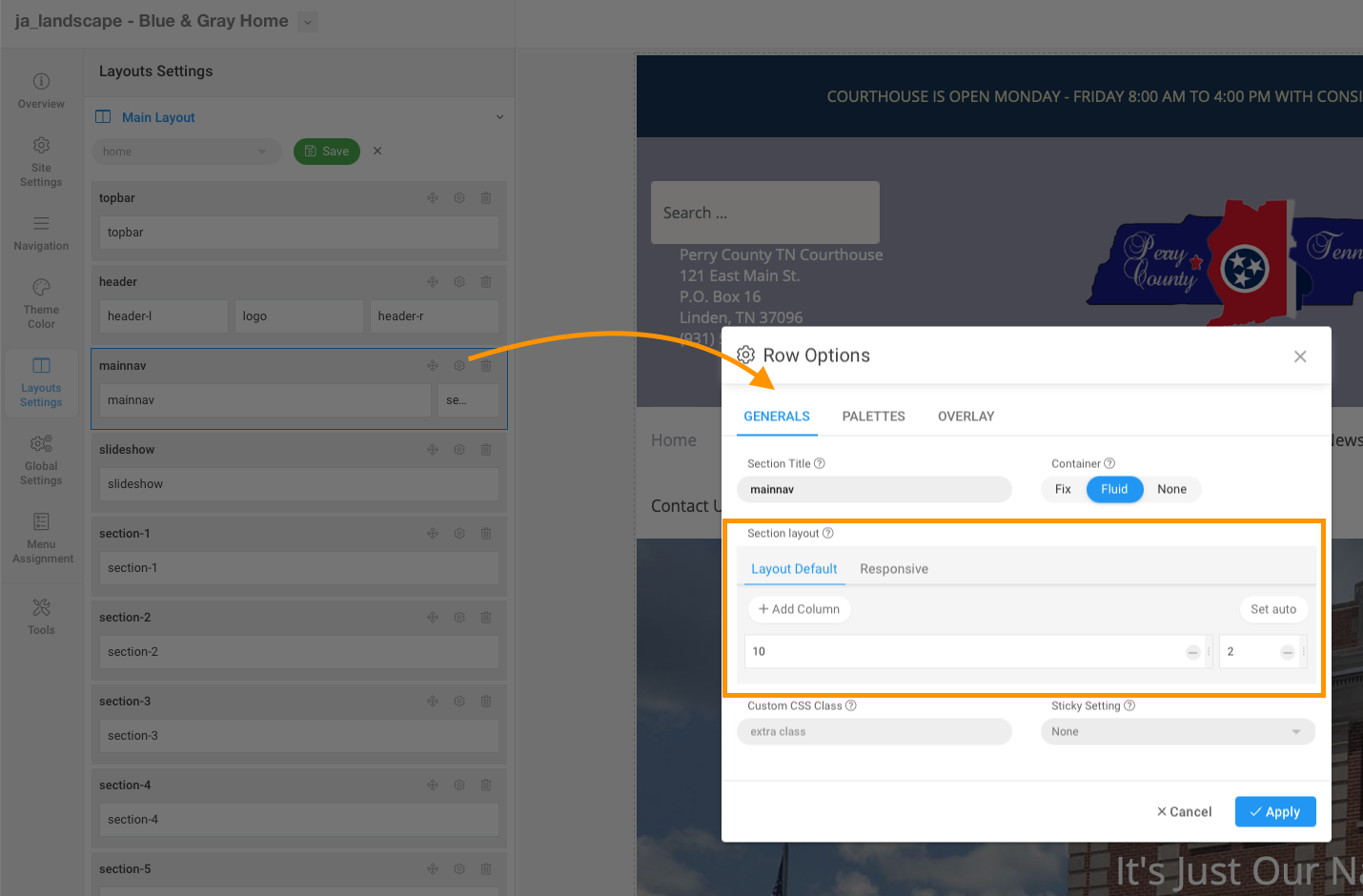The image size is (1363, 896).
Task: Open Menu Assignment in the sidebar
Action: [x=42, y=538]
